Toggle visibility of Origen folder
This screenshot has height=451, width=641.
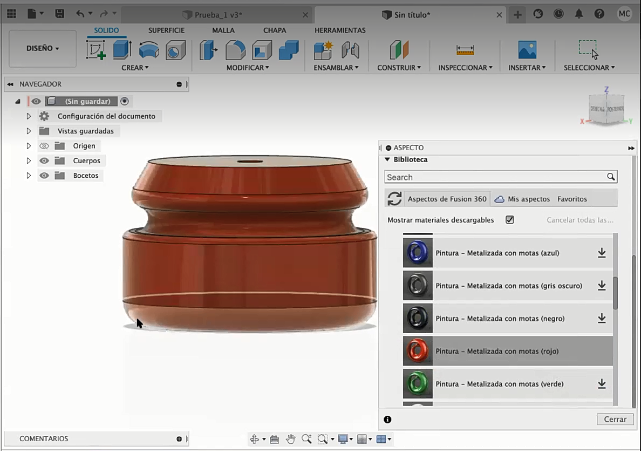click(x=44, y=146)
